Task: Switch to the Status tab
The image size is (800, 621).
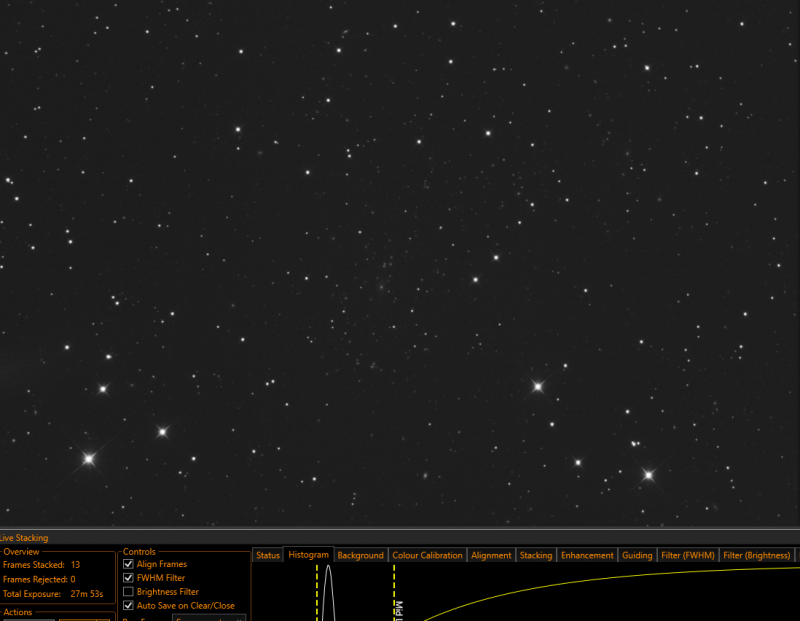Action: (x=268, y=555)
